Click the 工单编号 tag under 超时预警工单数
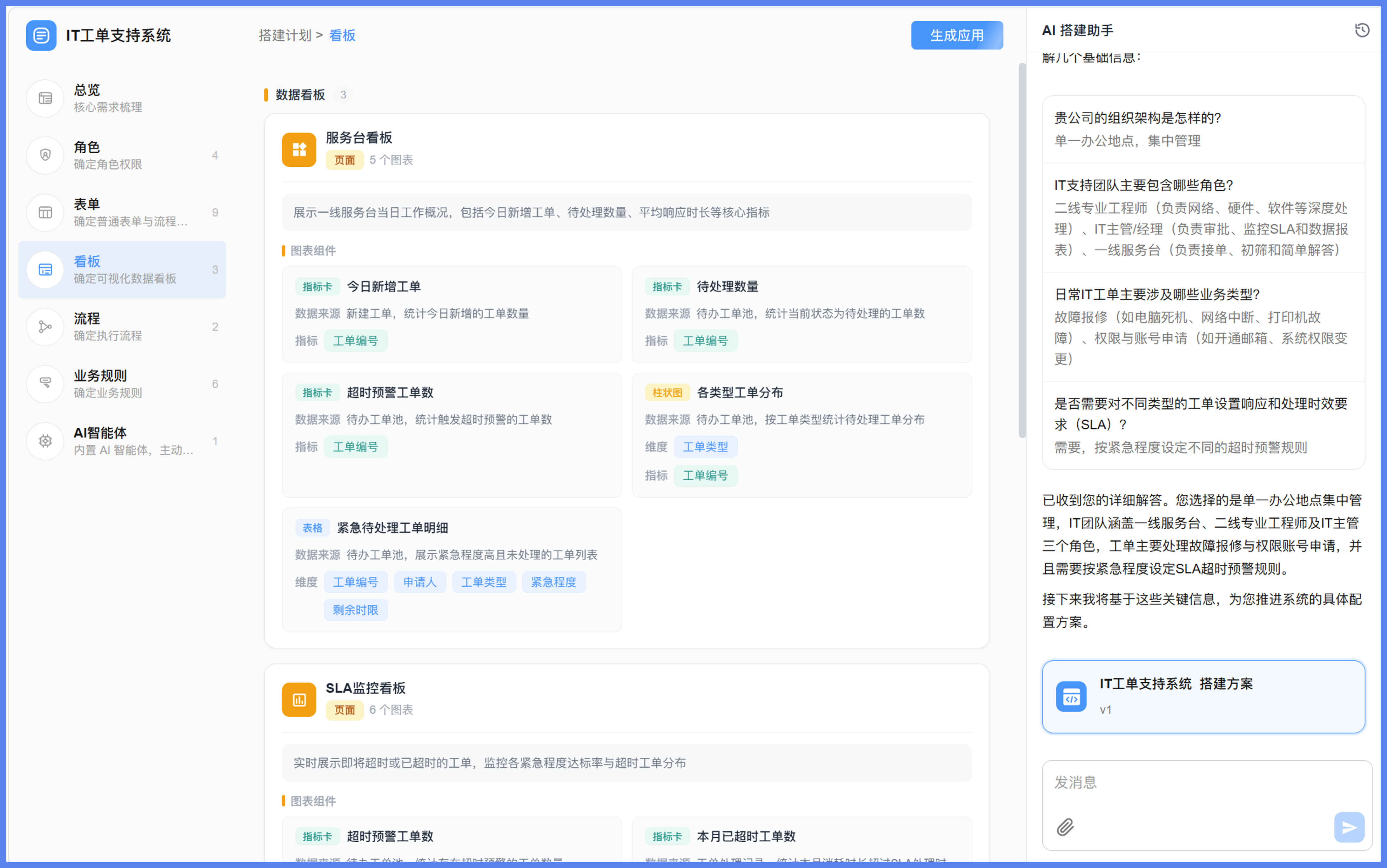Image resolution: width=1387 pixels, height=868 pixels. pos(356,447)
